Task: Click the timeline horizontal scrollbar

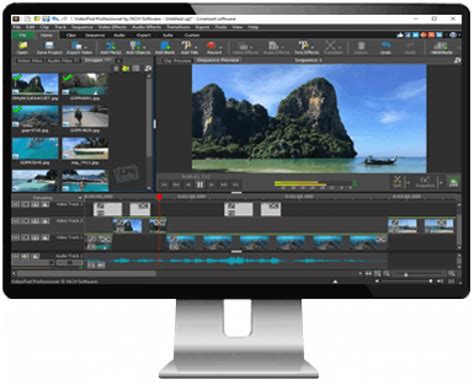Action: pyautogui.click(x=86, y=274)
